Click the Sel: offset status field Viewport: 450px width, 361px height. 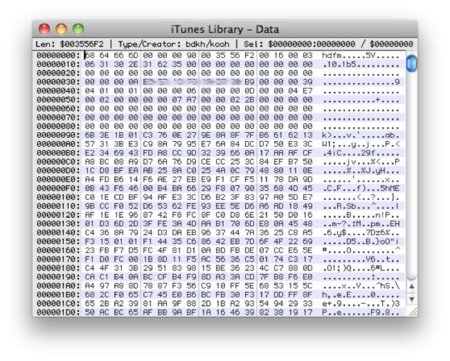click(x=328, y=44)
